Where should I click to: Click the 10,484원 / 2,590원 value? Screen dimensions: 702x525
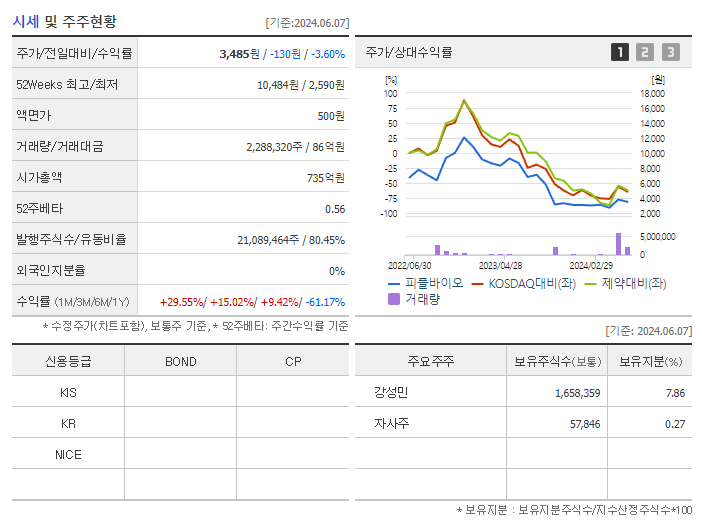tap(301, 85)
